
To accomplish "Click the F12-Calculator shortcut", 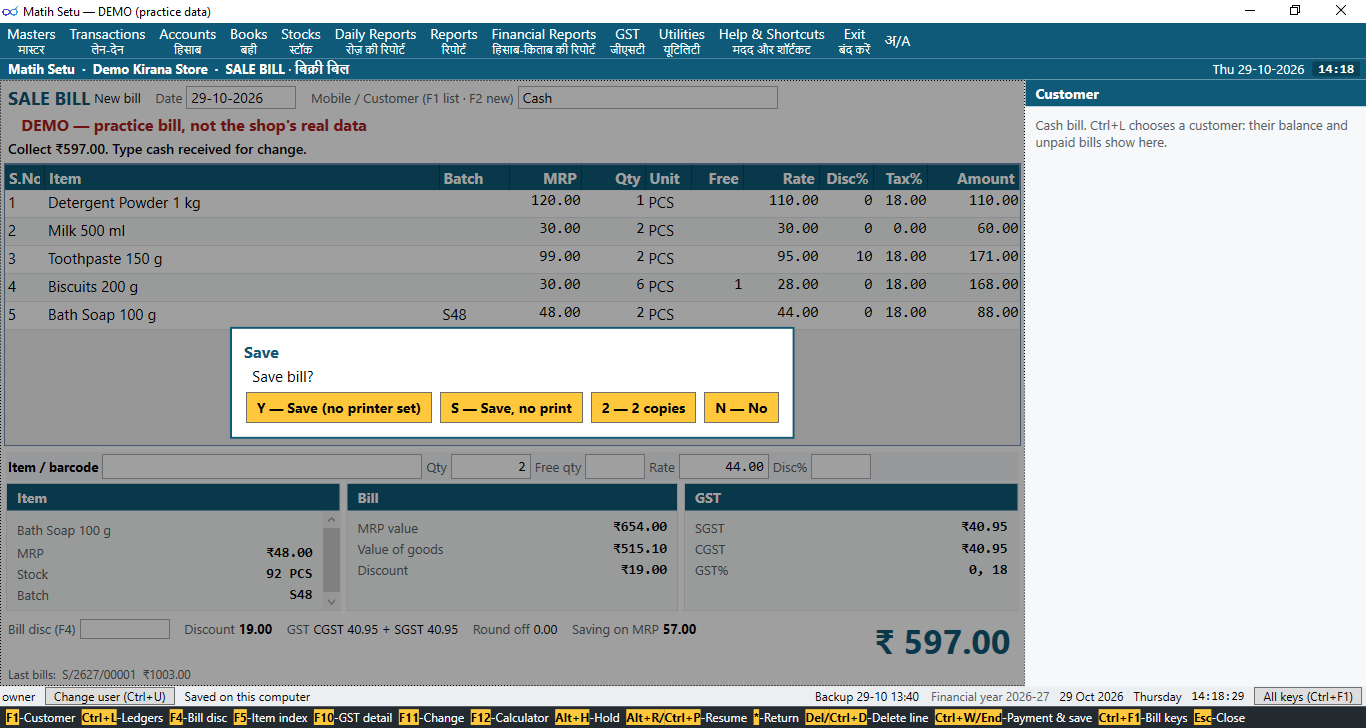I will click(509, 718).
